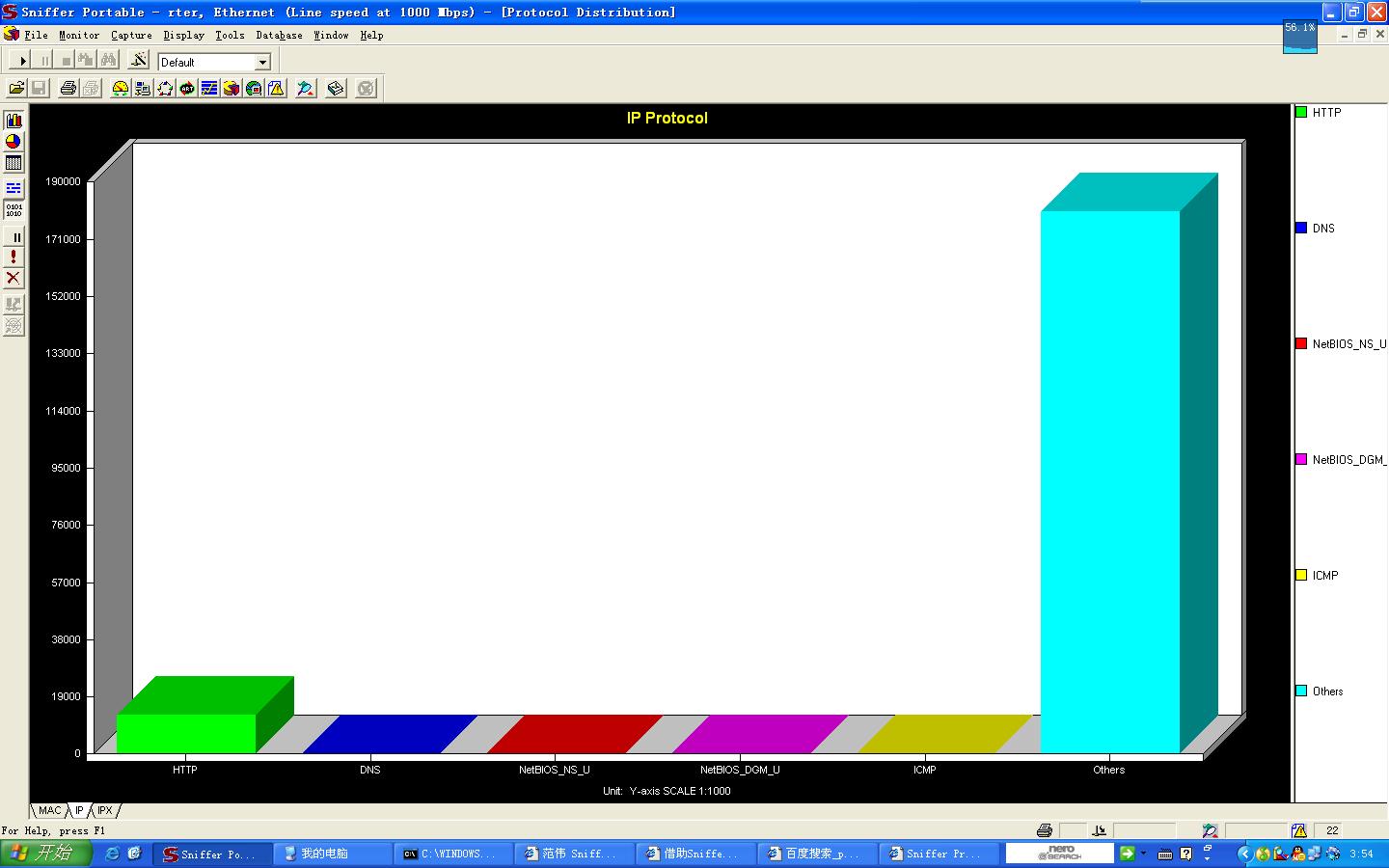Click the Alarm Log warning icon
The image size is (1389, 868).
[x=277, y=89]
